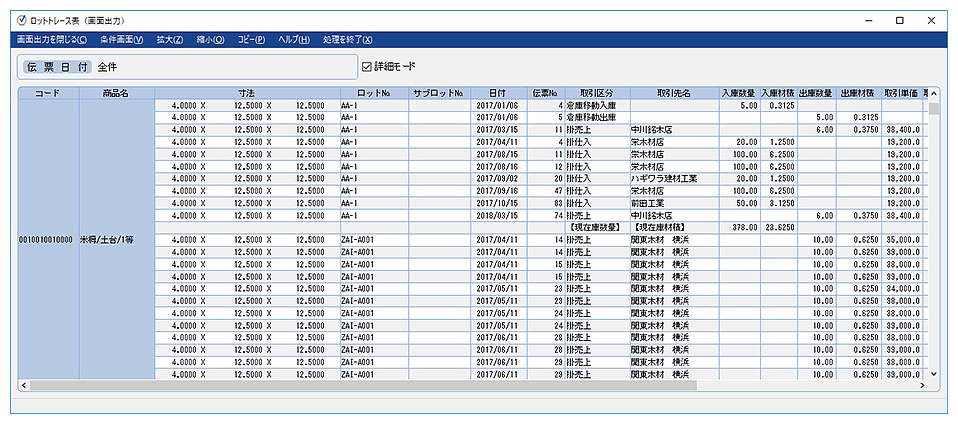Toggle the 詳細モード checkbox
The image size is (958, 424).
click(367, 67)
